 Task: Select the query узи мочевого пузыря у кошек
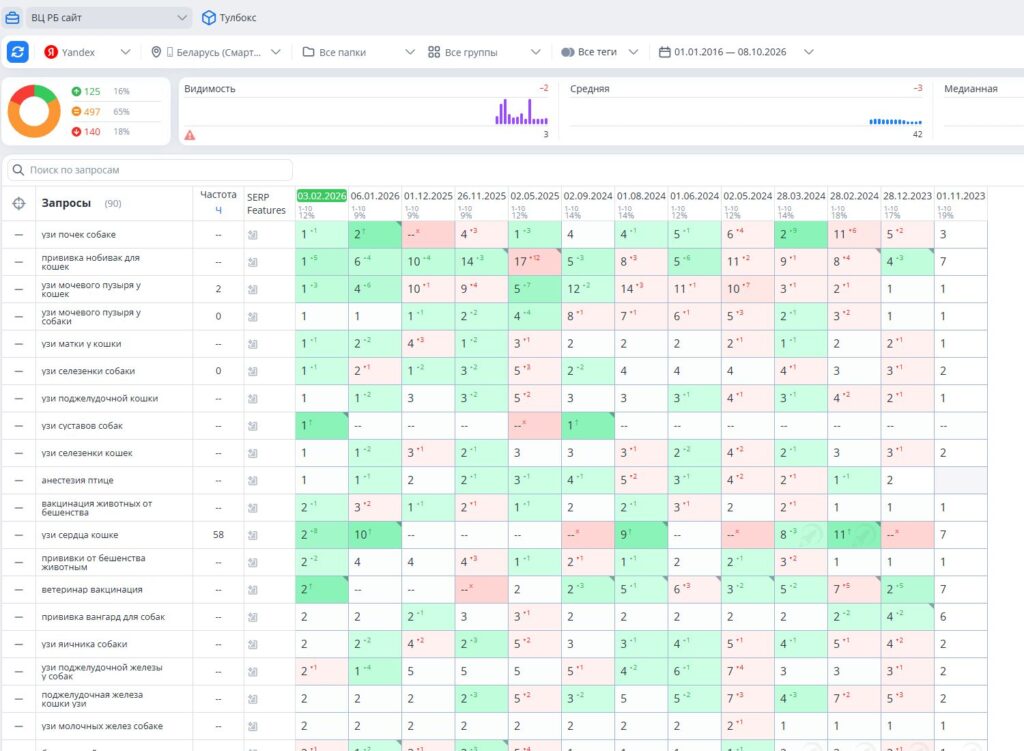coord(91,289)
